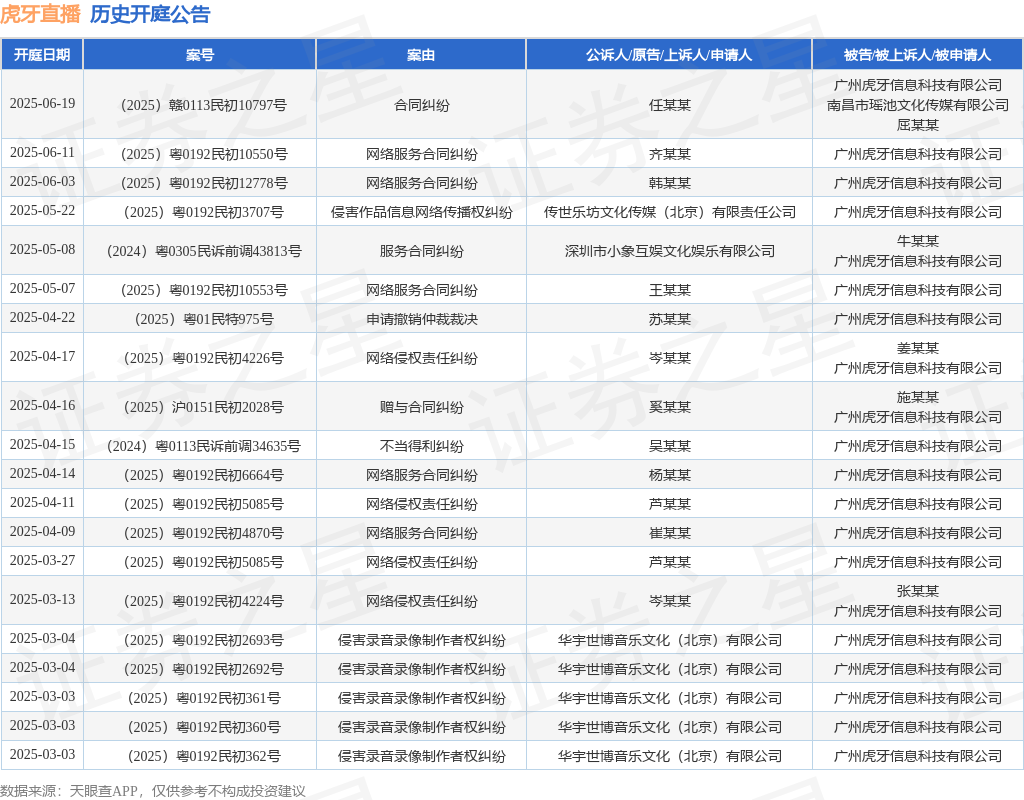Click case number 粤0305民诉前调43813号

[204, 251]
